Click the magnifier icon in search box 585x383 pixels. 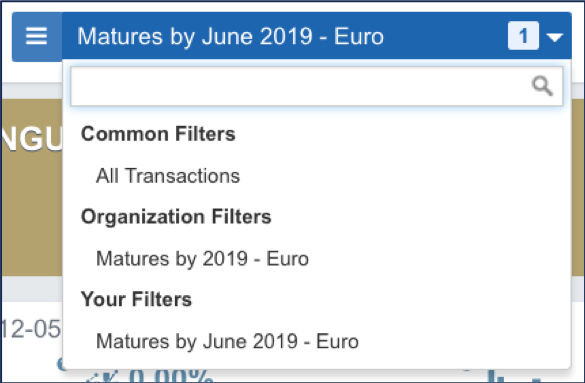[x=542, y=86]
